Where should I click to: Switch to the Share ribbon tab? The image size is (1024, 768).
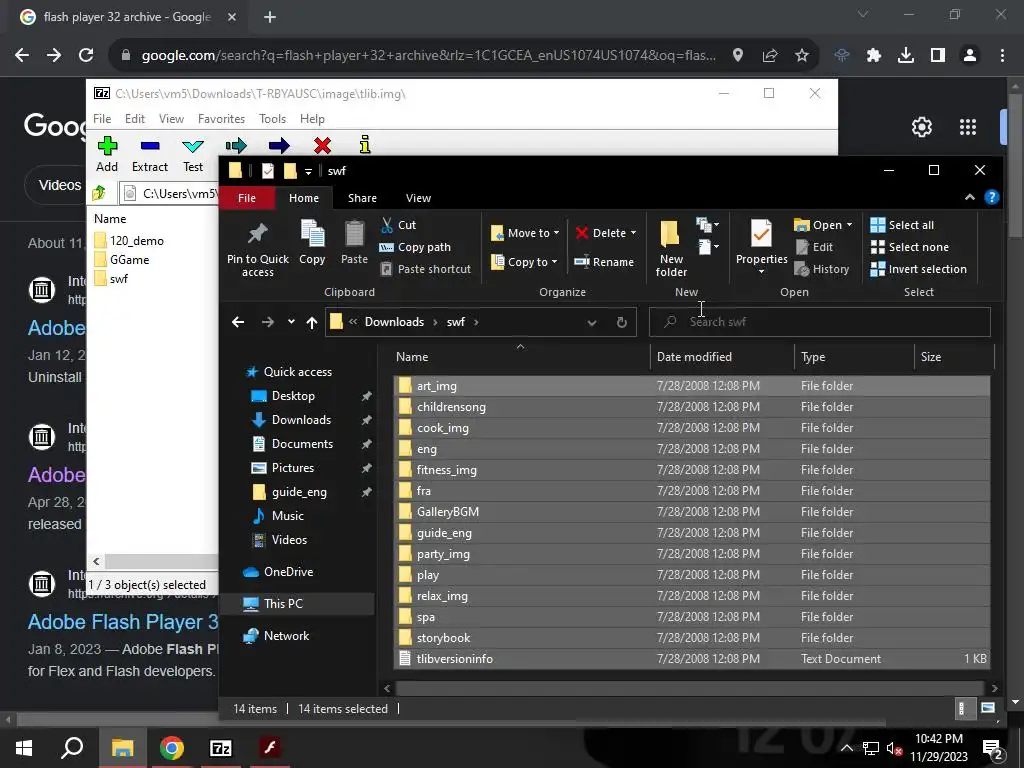click(362, 198)
